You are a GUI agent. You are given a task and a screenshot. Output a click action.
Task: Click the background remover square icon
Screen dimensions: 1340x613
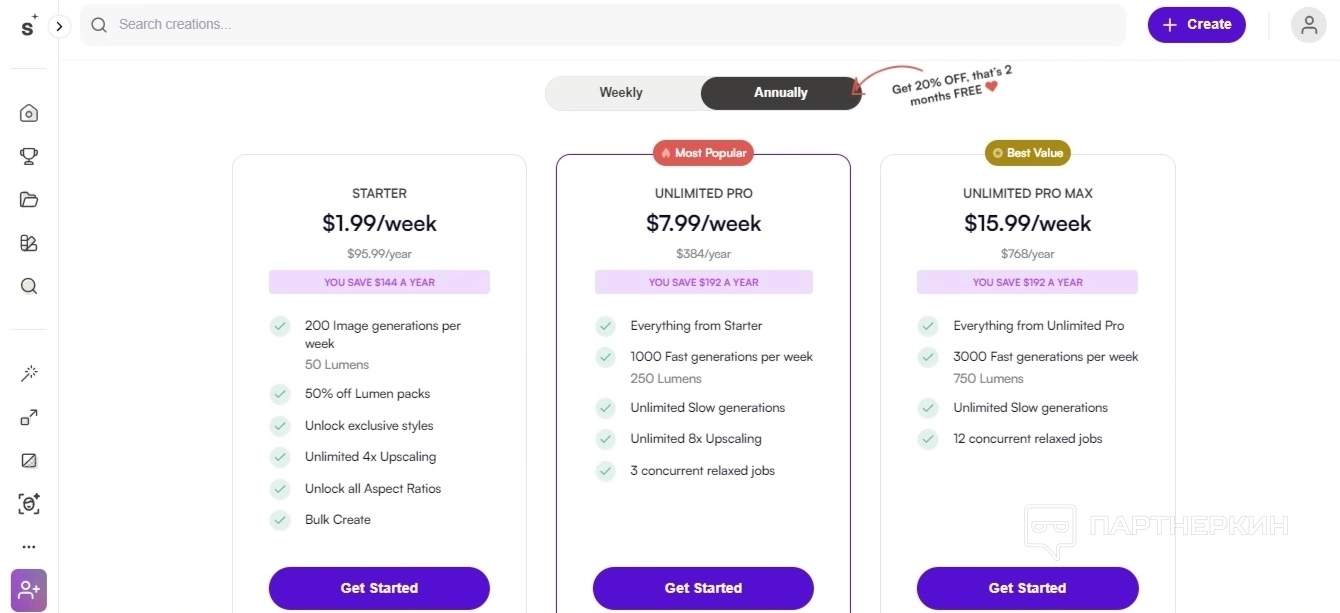click(29, 461)
